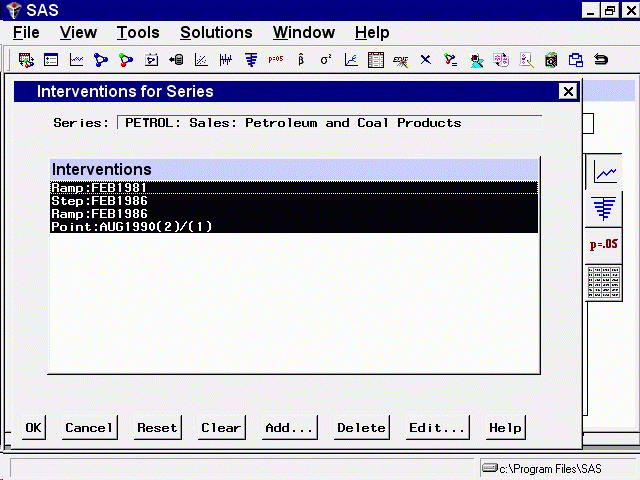Select the Step:FEB1986 intervention
The height and width of the screenshot is (480, 640).
[294, 201]
